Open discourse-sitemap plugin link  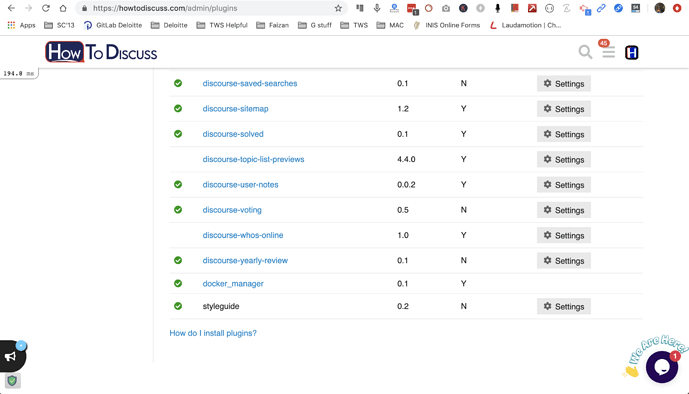point(235,108)
